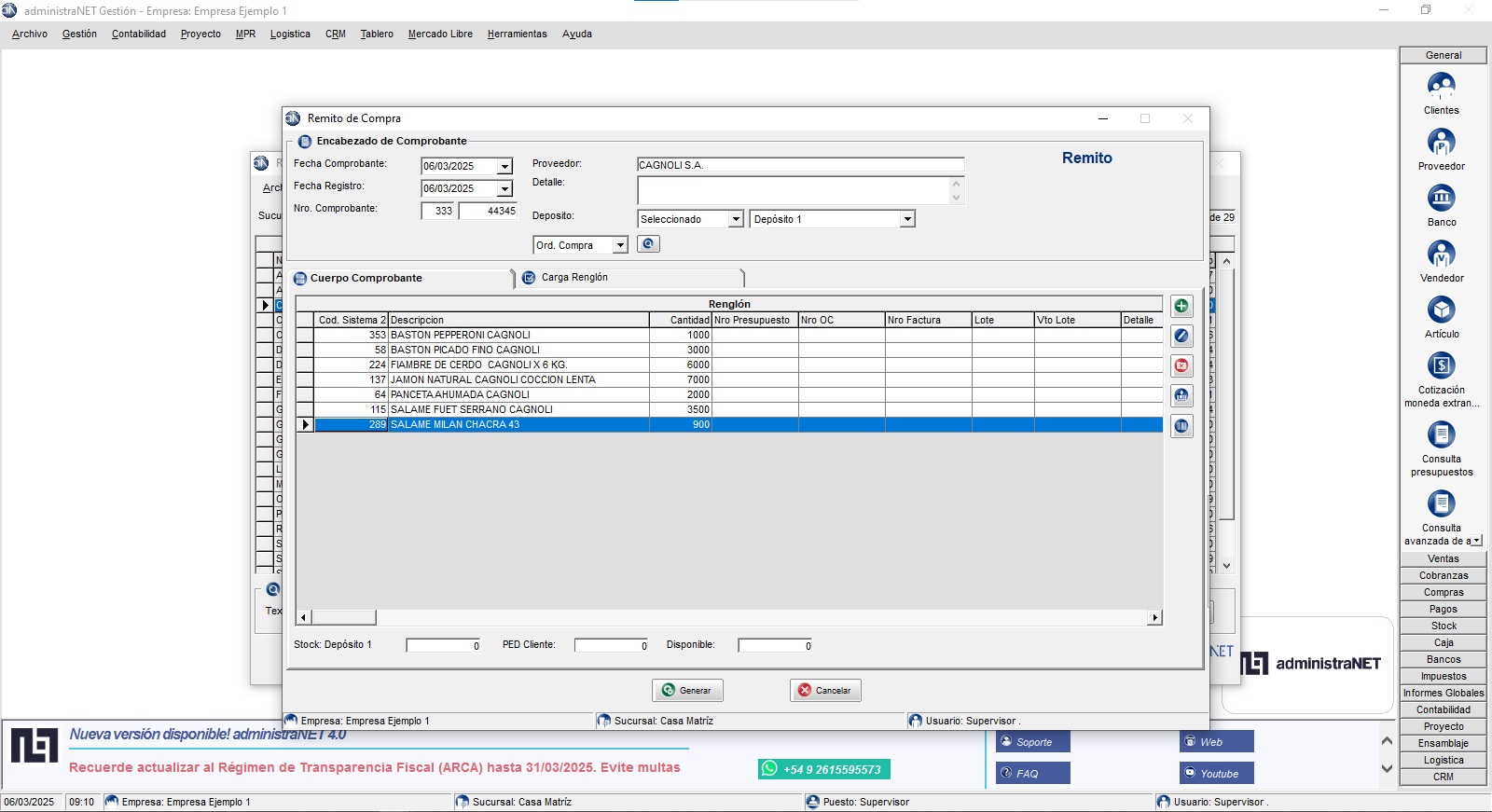Open the Stock sidebar section

point(1444,626)
